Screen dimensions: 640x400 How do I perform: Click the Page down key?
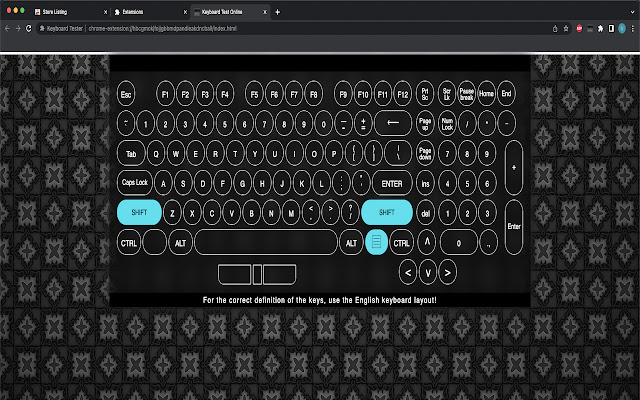tap(425, 153)
